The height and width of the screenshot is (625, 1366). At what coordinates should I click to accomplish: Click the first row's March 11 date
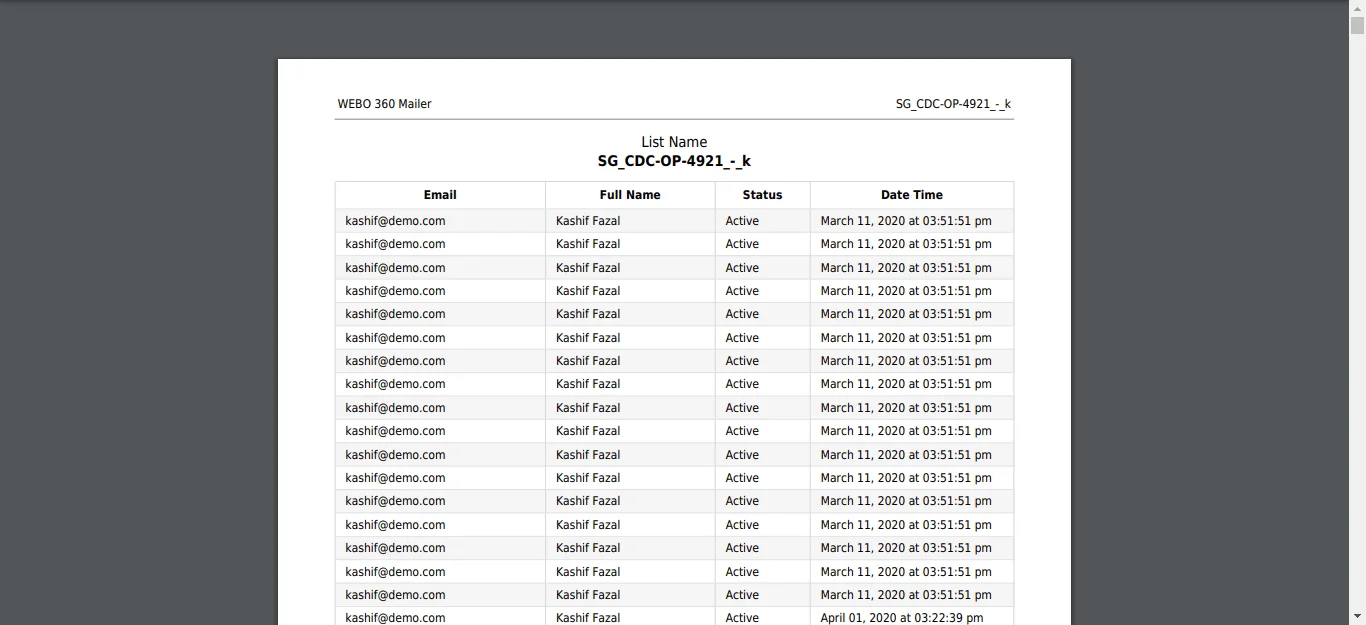tap(906, 221)
